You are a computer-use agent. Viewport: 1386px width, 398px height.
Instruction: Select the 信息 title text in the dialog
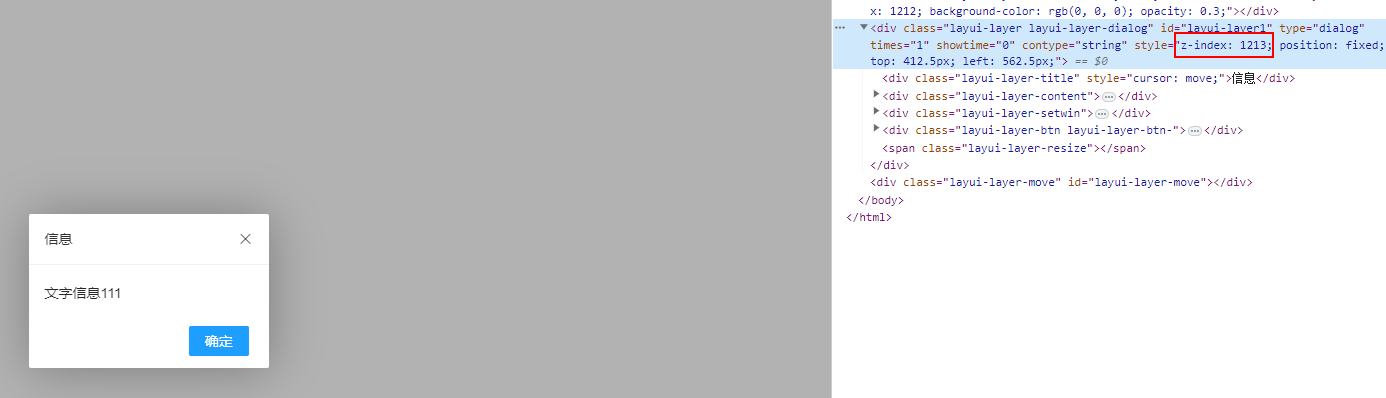(58, 239)
